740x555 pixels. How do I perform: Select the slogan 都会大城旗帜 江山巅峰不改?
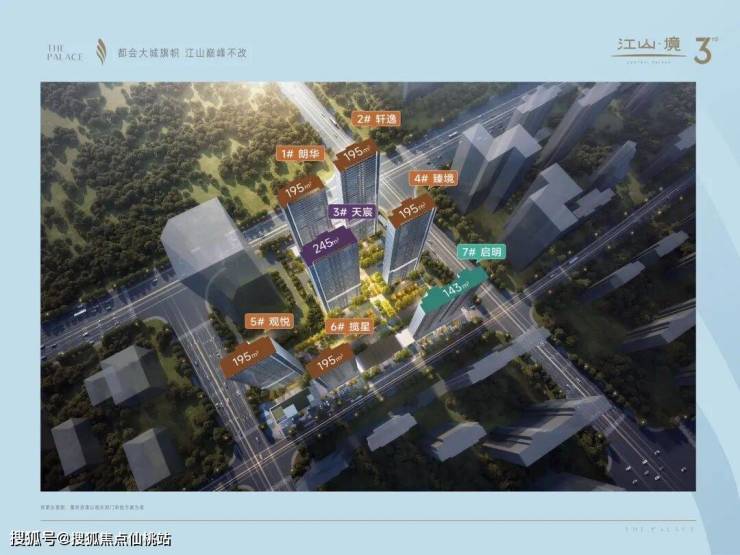(182, 53)
